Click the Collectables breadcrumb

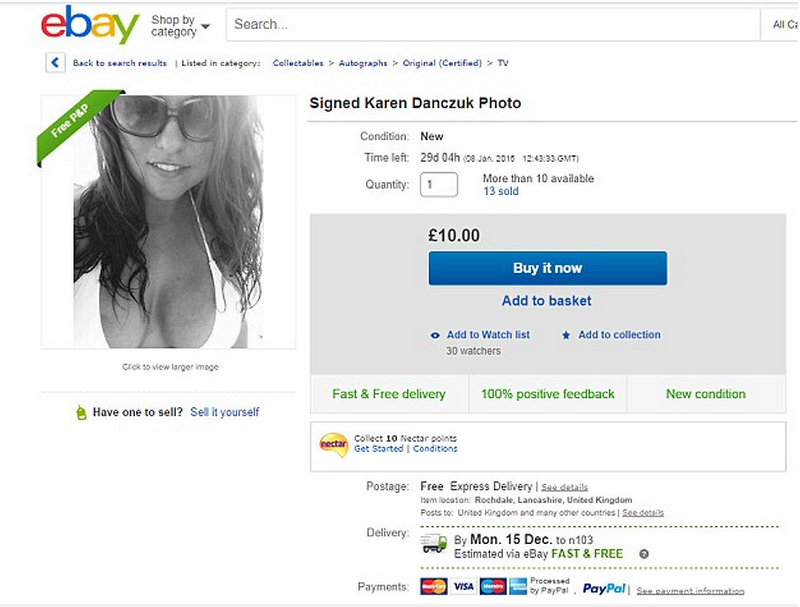click(298, 63)
